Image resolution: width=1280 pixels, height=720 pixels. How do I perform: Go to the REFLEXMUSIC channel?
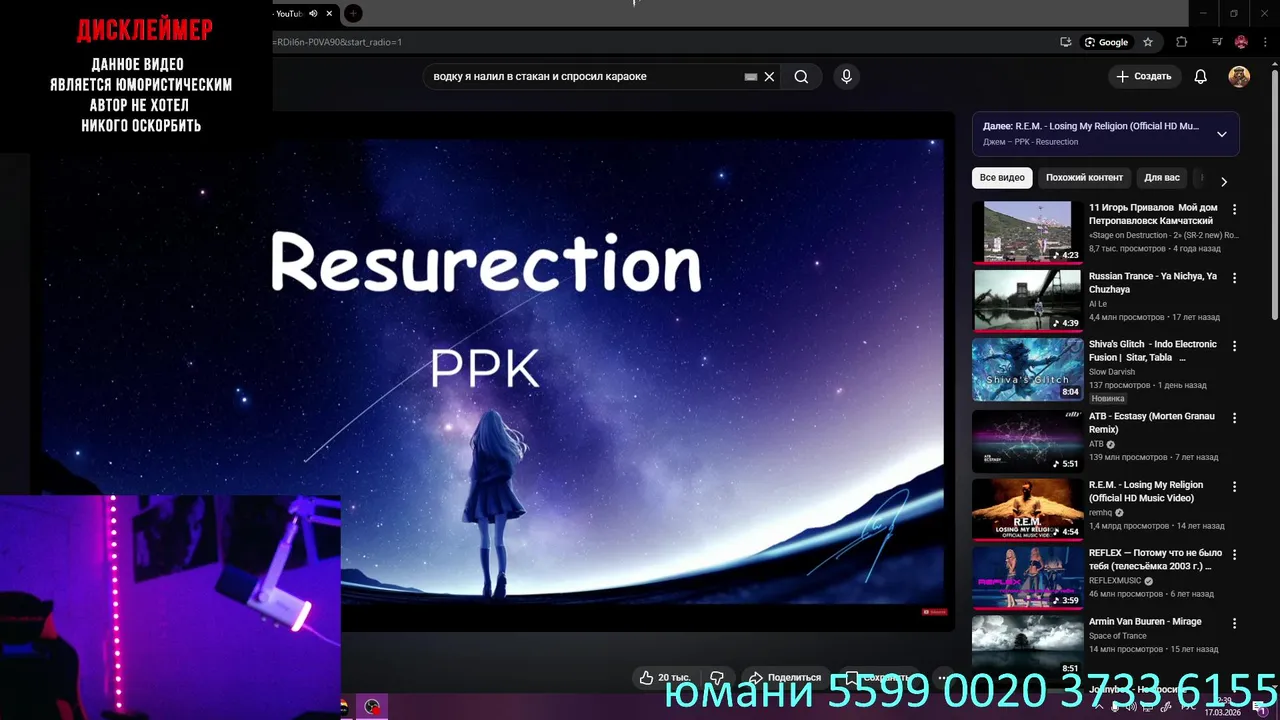(x=1115, y=581)
